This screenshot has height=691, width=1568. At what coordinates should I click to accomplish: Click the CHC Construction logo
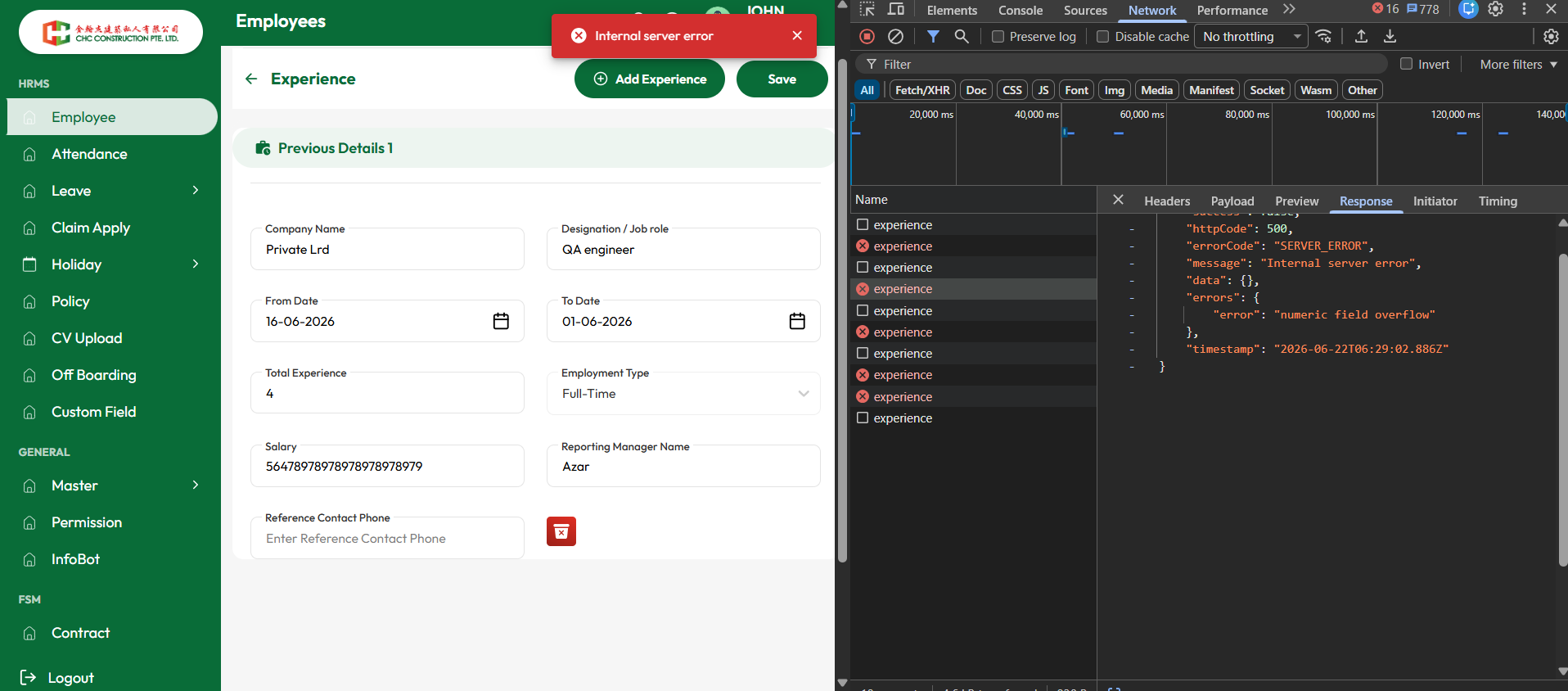point(110,32)
